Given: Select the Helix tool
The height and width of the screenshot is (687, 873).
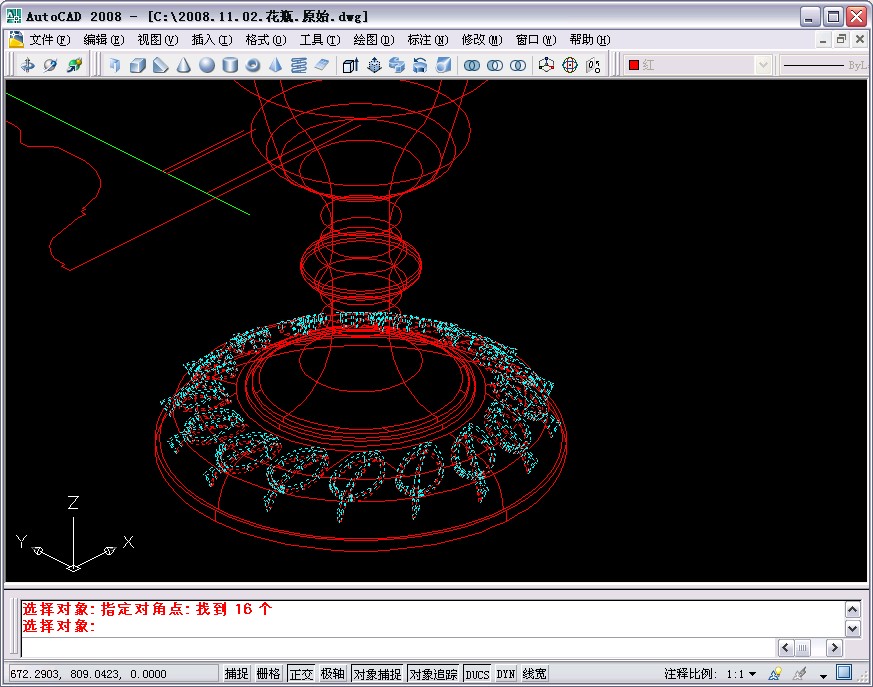Looking at the screenshot, I should (299, 65).
